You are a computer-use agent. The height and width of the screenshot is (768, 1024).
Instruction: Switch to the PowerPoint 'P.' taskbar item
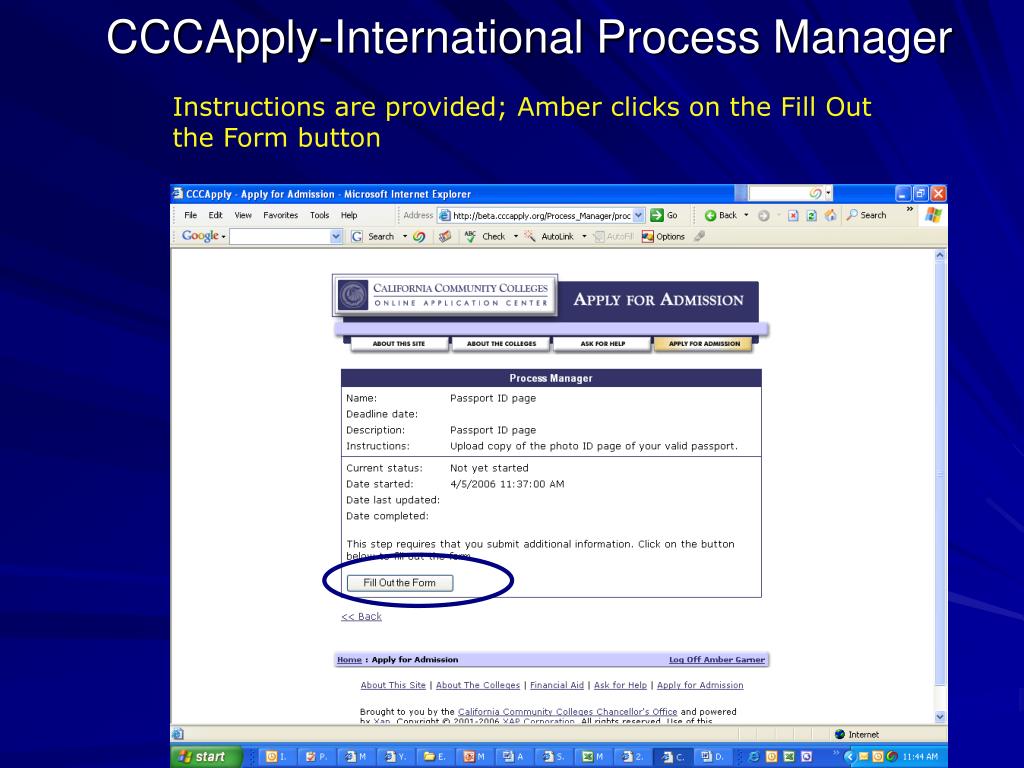[316, 757]
